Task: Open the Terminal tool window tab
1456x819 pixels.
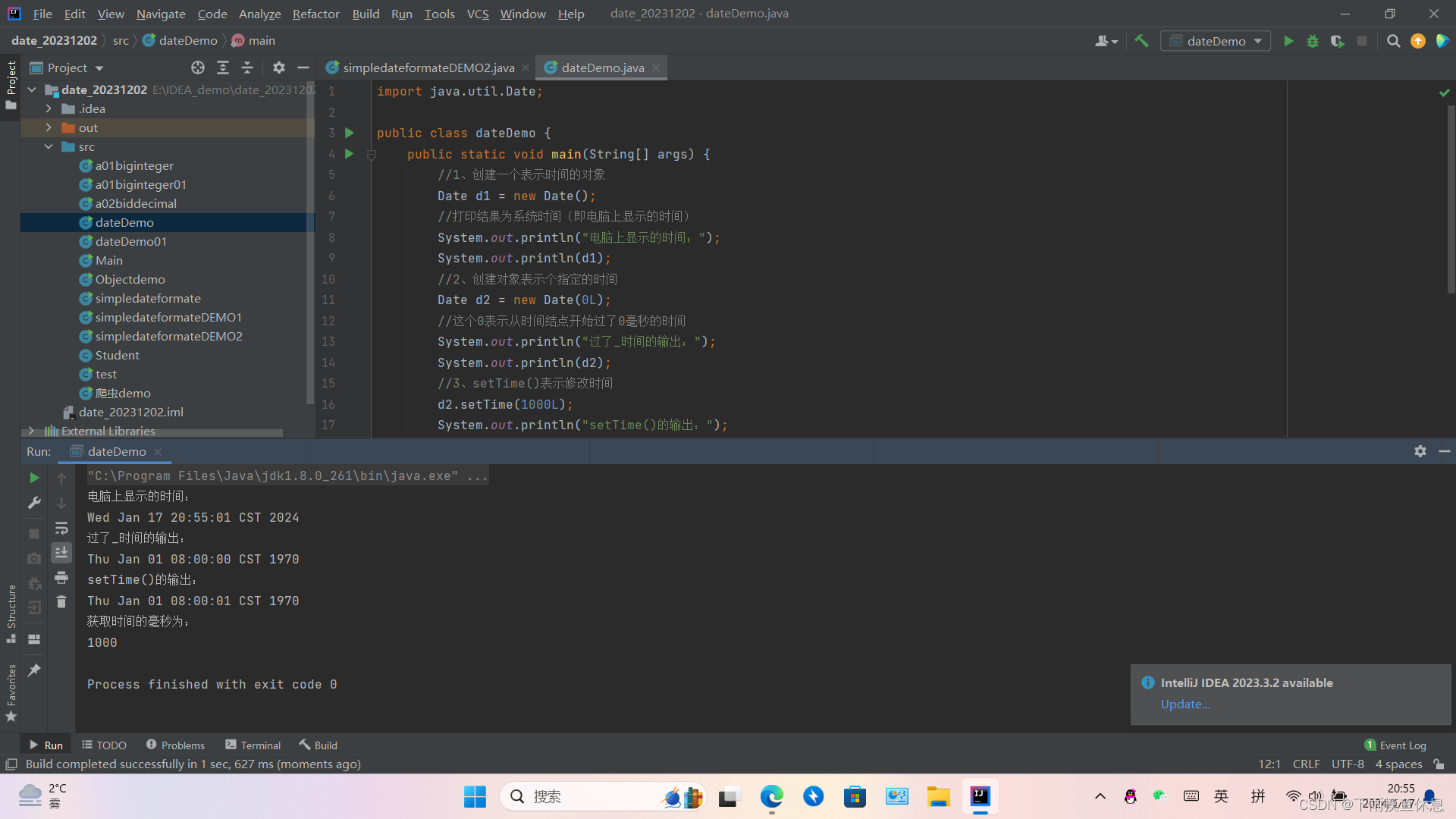Action: [x=253, y=745]
